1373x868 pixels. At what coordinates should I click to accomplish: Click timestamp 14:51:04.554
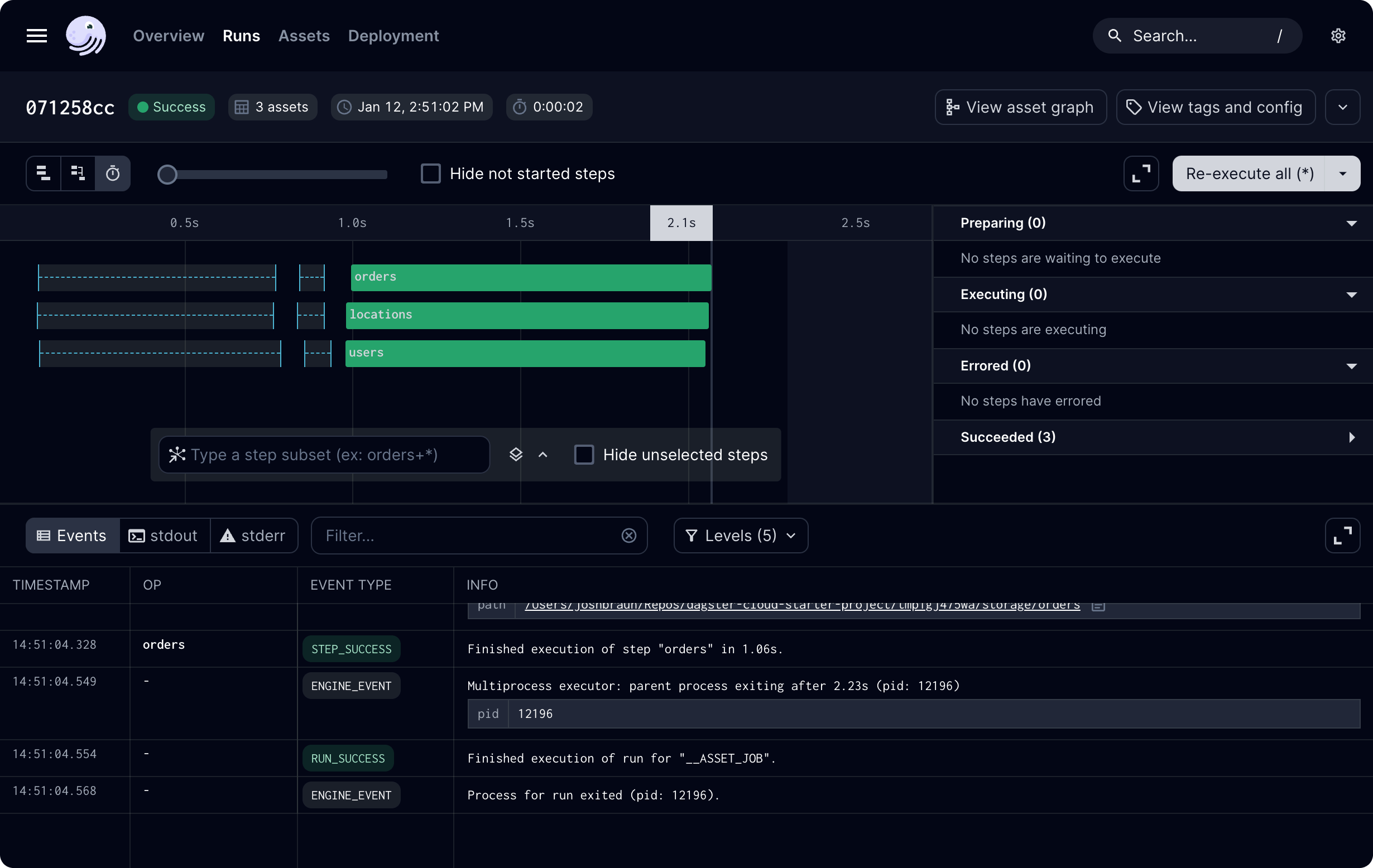55,754
